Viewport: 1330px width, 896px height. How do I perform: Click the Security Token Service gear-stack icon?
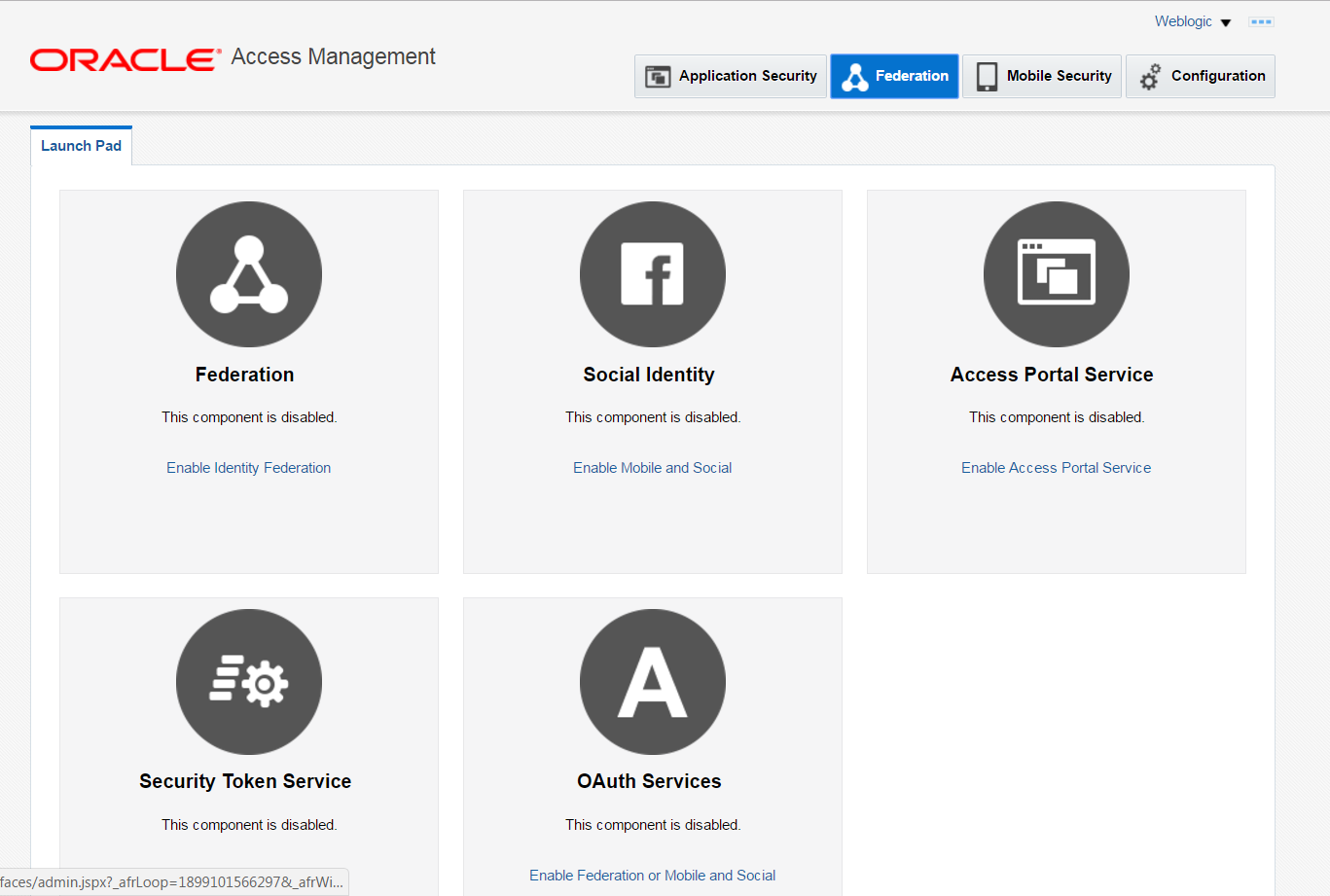pyautogui.click(x=248, y=681)
